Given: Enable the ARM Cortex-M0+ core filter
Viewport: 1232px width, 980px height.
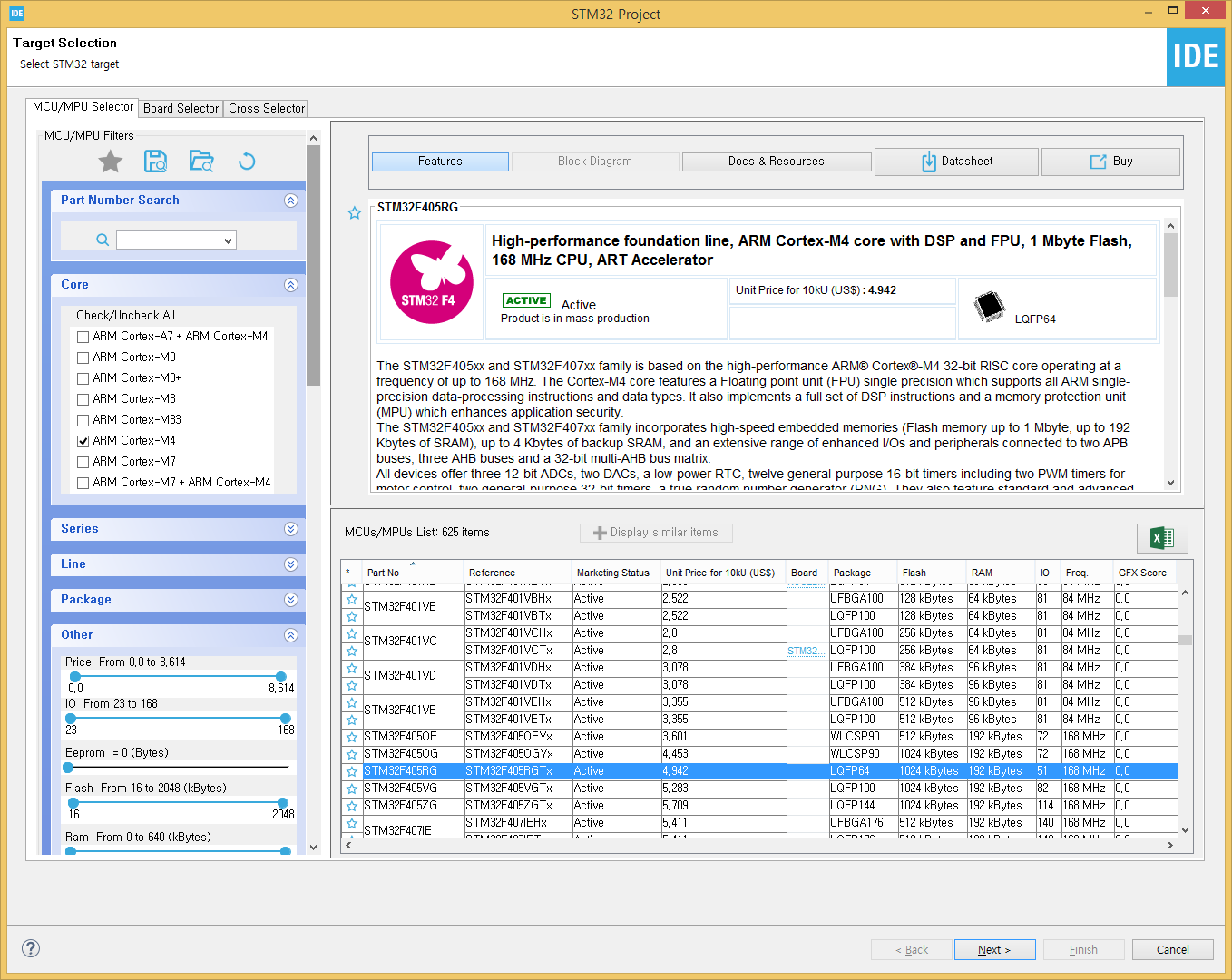Looking at the screenshot, I should pyautogui.click(x=83, y=378).
